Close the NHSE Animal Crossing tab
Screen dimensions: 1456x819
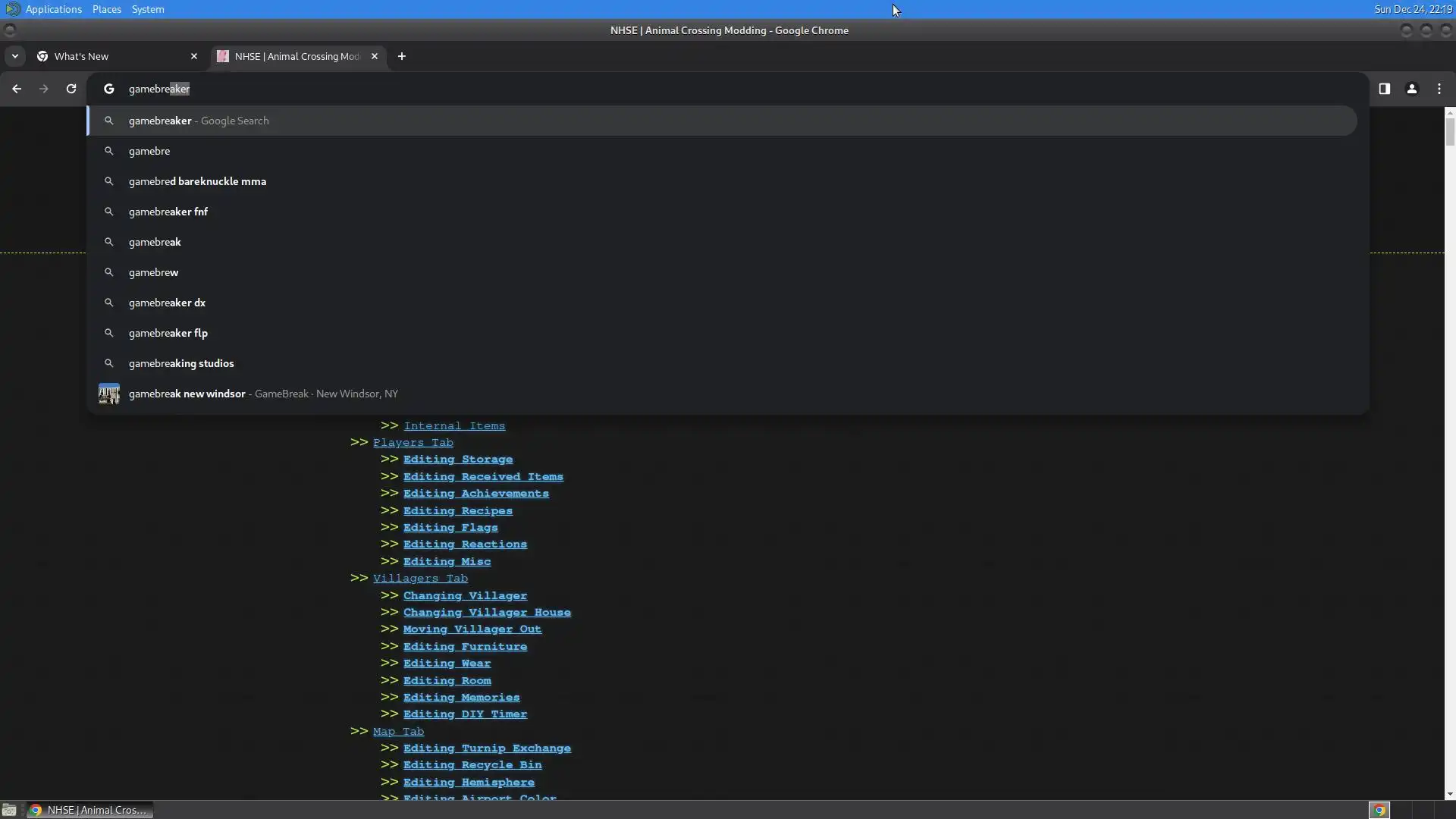pos(374,56)
